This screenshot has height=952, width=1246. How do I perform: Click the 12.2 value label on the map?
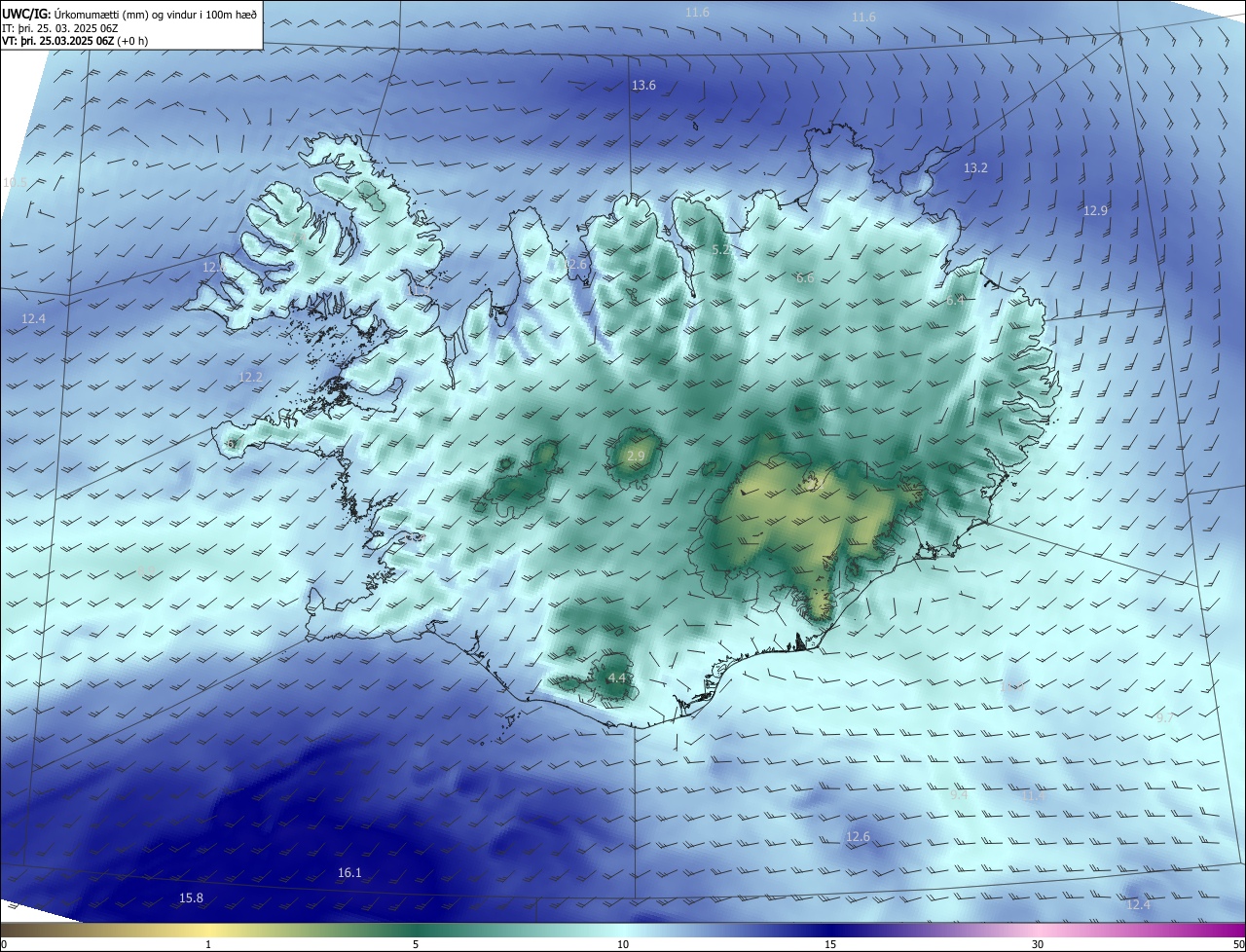click(x=250, y=378)
